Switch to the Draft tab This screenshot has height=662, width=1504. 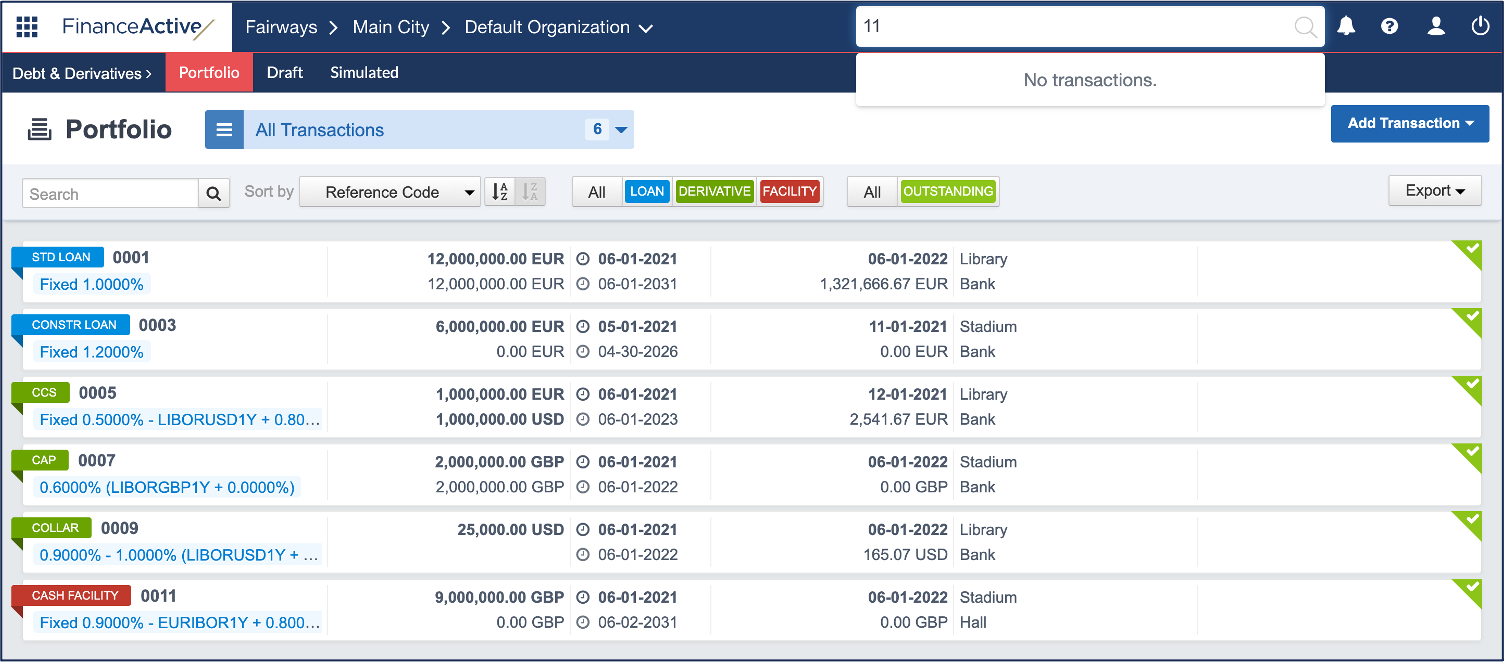click(x=285, y=73)
